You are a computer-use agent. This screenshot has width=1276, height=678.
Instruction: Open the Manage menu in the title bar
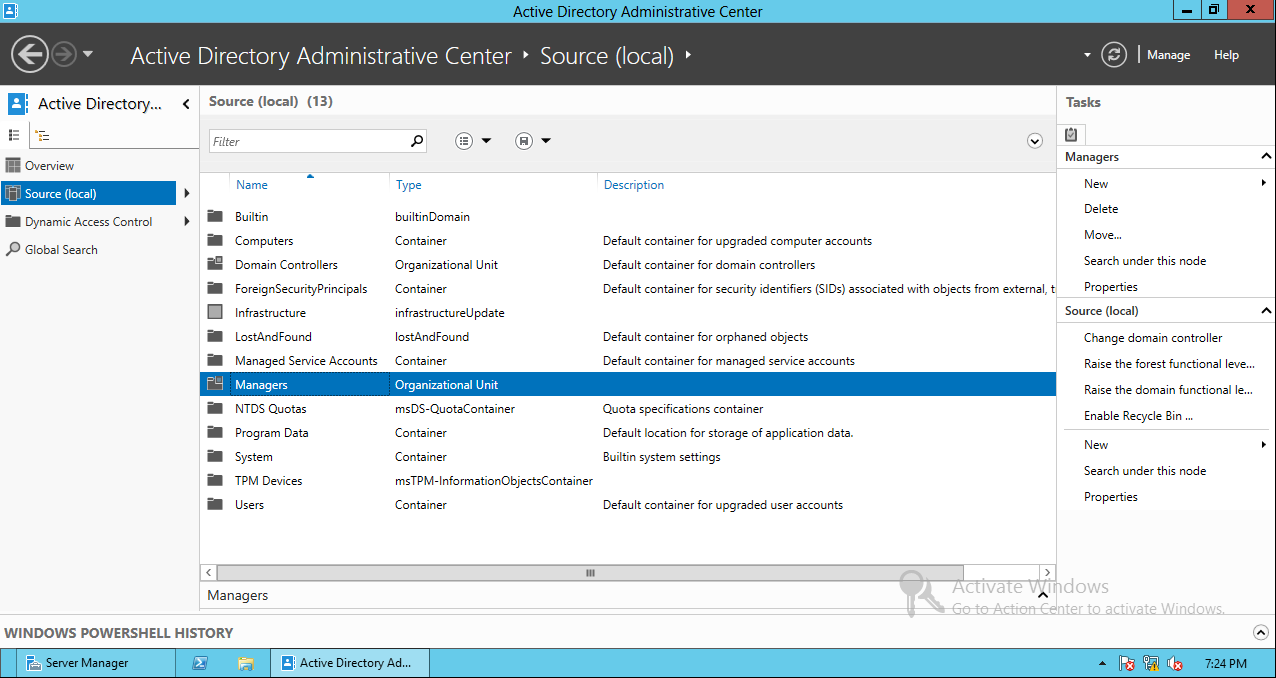tap(1167, 55)
